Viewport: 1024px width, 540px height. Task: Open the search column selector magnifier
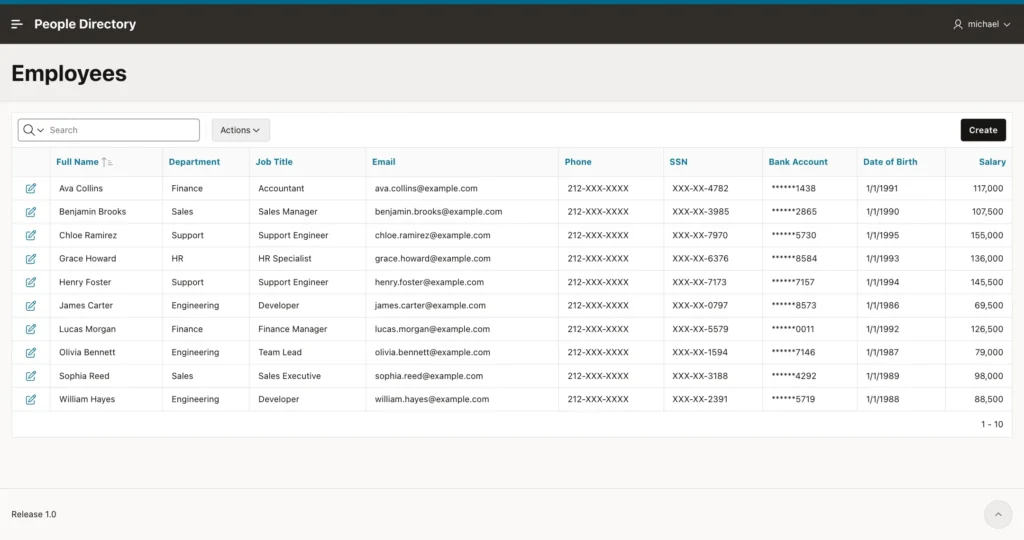pos(33,130)
